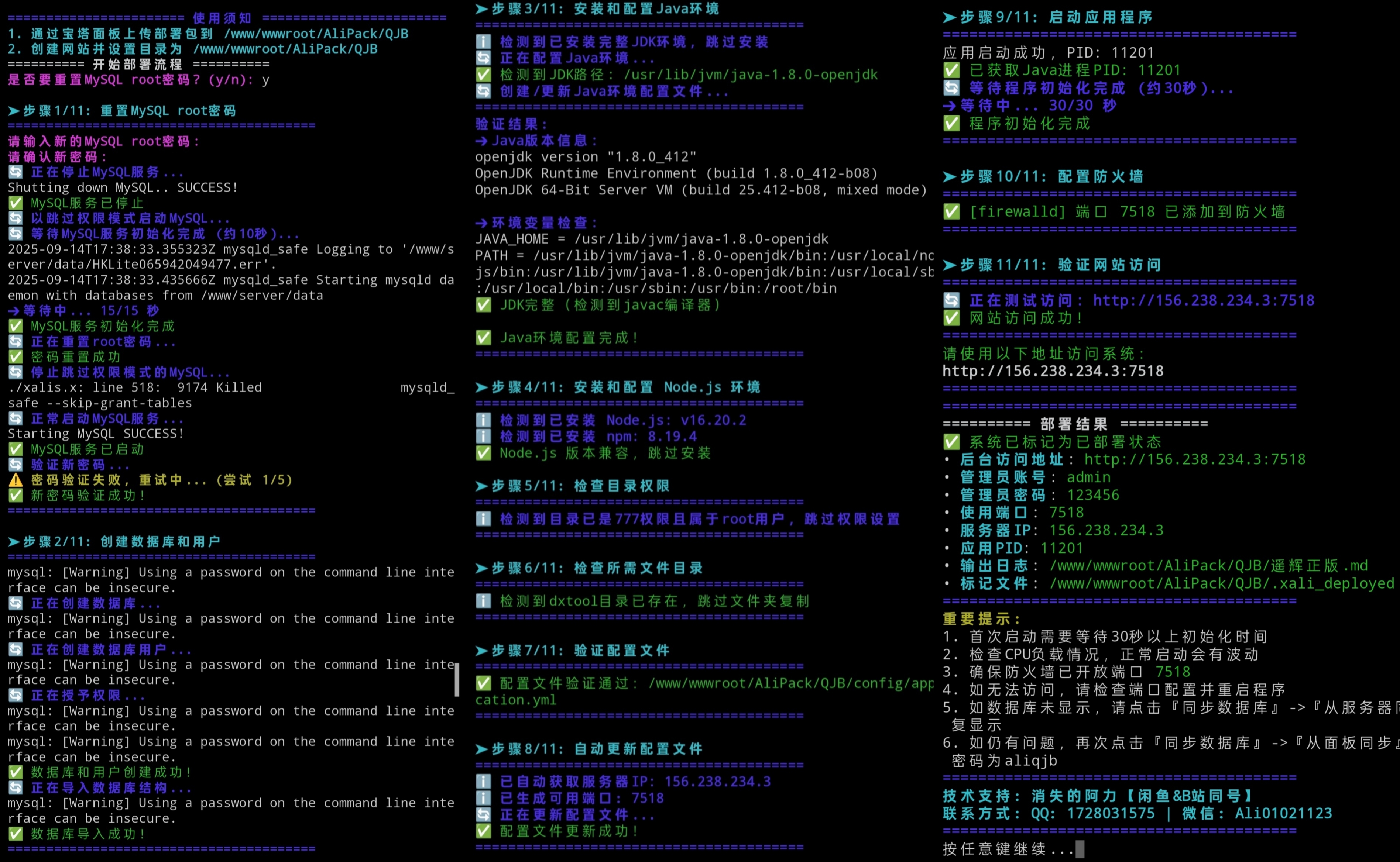1400x862 pixels.
Task: Open the white http://156.238.234.3:7518 address
Action: 1053,371
